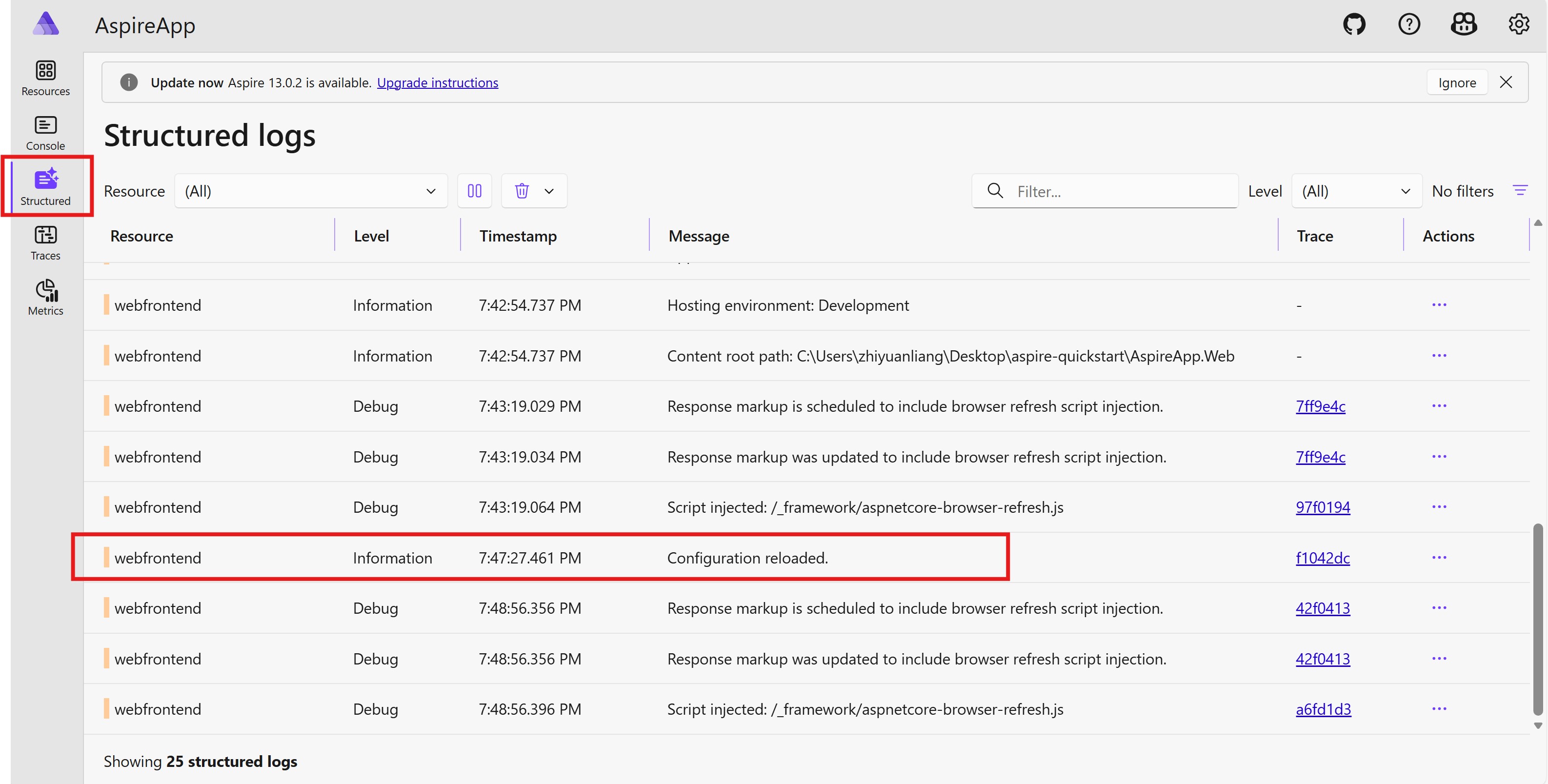This screenshot has height=784, width=1548.
Task: Expand the Level (All) dropdown
Action: coord(1356,191)
